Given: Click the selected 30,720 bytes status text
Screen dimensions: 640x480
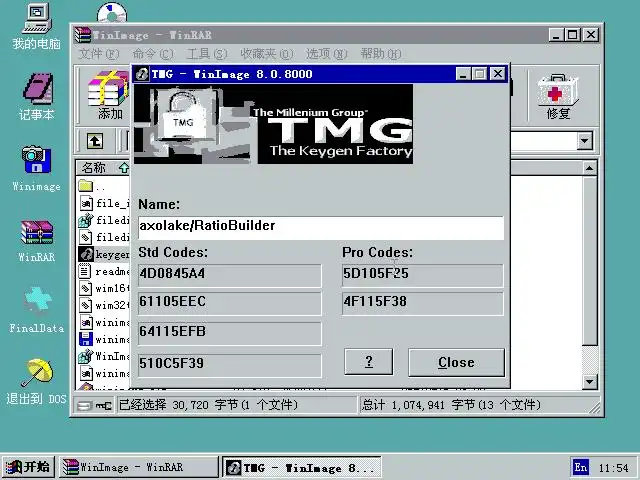Looking at the screenshot, I should pyautogui.click(x=208, y=405).
